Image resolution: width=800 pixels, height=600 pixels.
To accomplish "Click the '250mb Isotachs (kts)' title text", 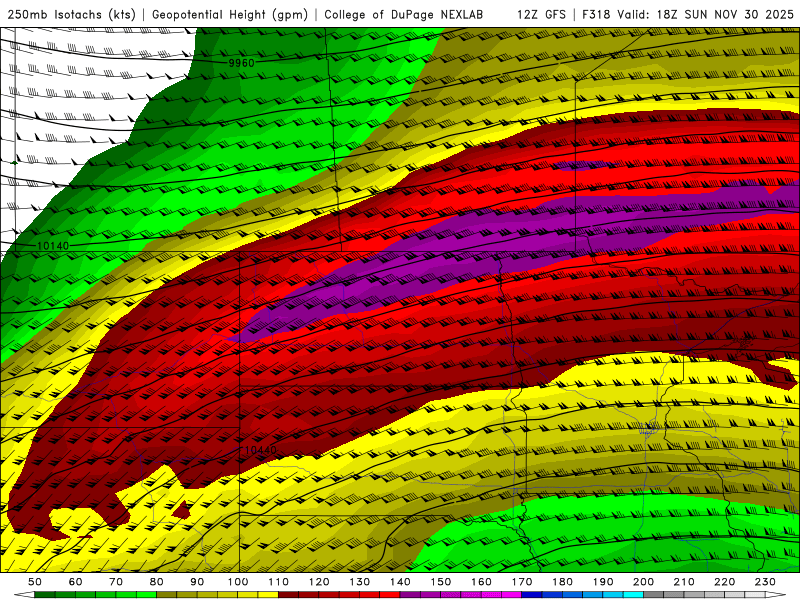I will pos(72,14).
